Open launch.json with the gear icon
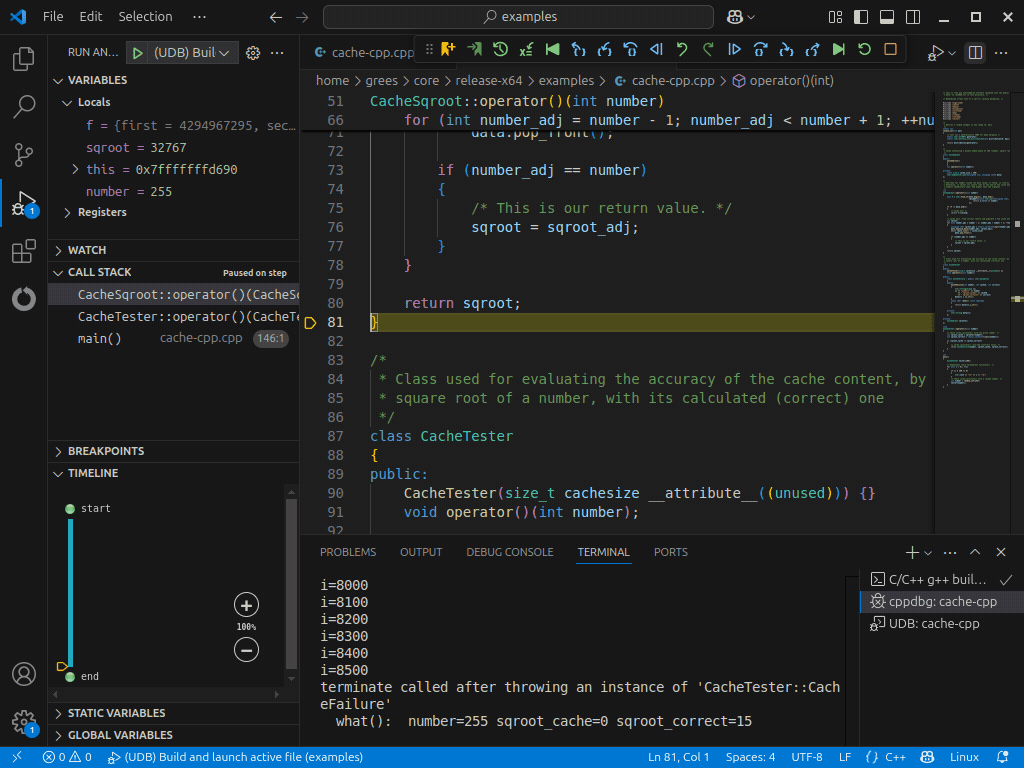This screenshot has width=1024, height=768. pos(253,53)
